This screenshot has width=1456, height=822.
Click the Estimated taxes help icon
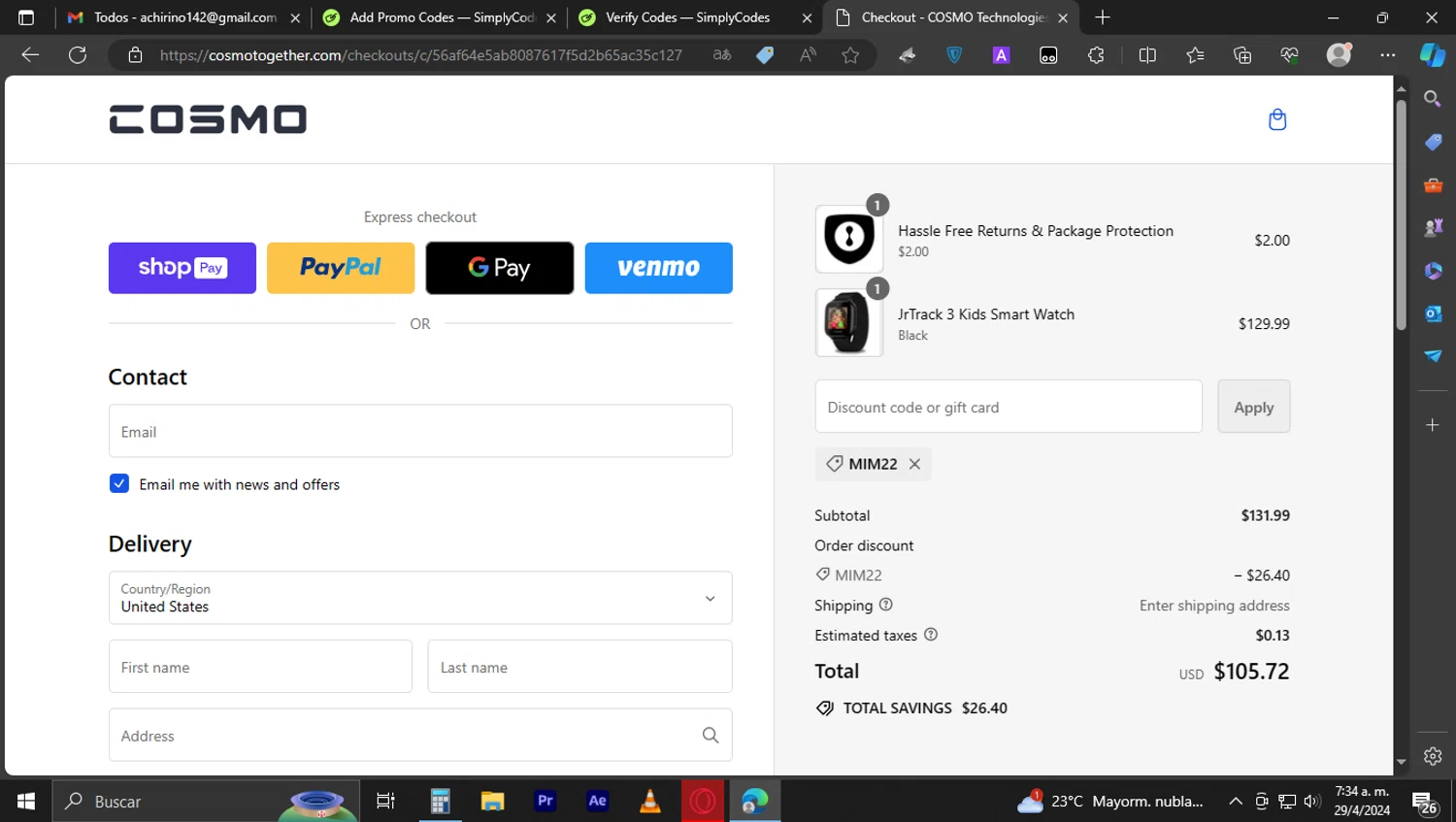931,635
